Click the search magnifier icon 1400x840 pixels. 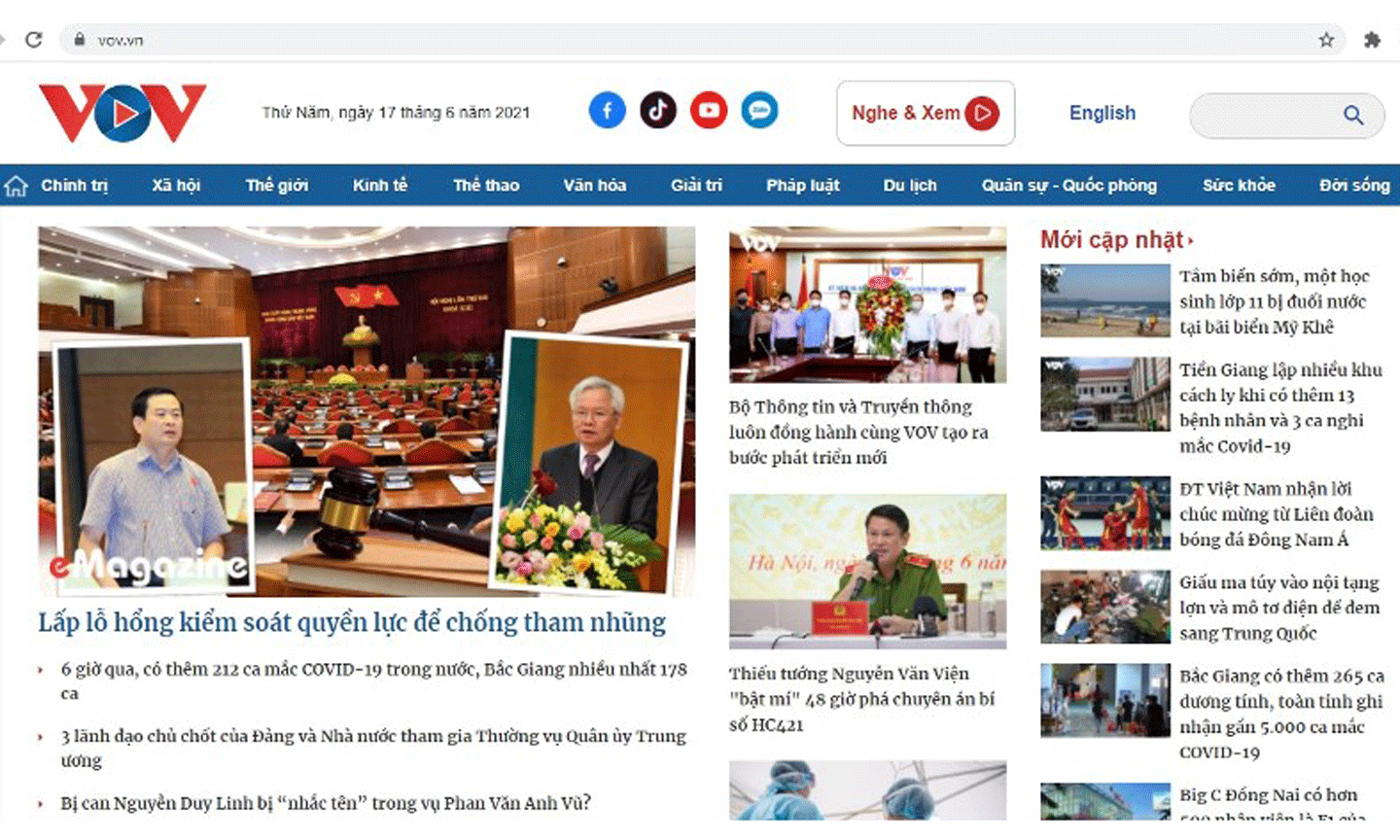1353,115
